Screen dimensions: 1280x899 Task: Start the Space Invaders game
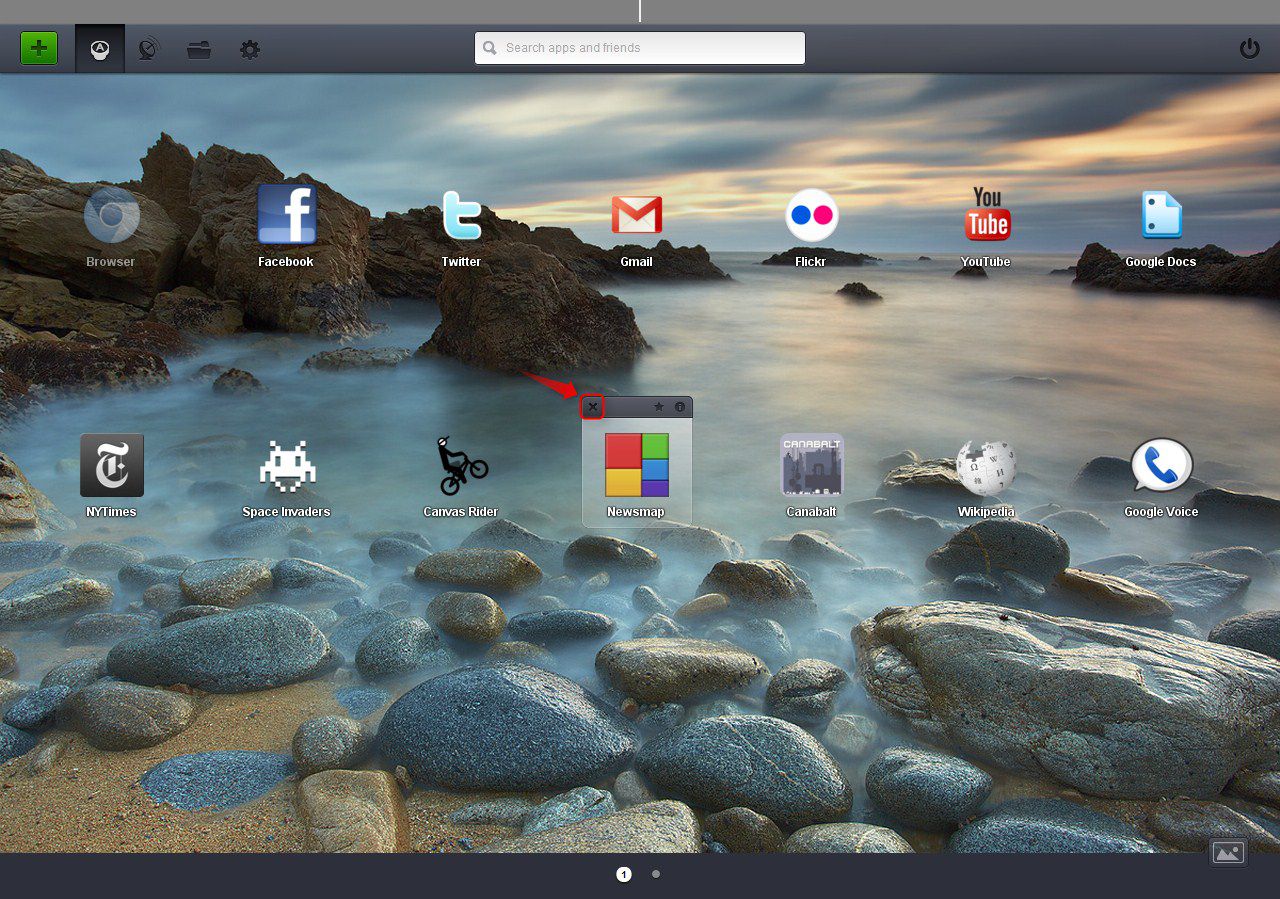(x=286, y=465)
